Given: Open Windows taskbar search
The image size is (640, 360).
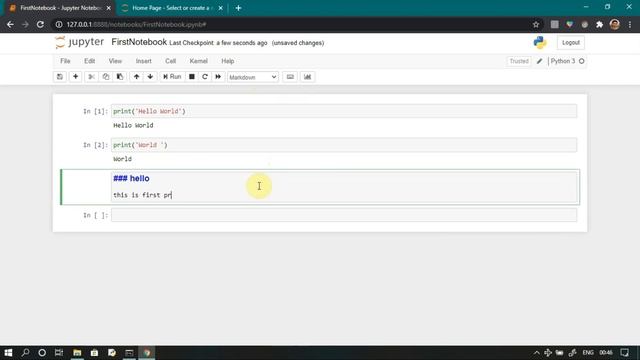Looking at the screenshot, I should (25, 353).
